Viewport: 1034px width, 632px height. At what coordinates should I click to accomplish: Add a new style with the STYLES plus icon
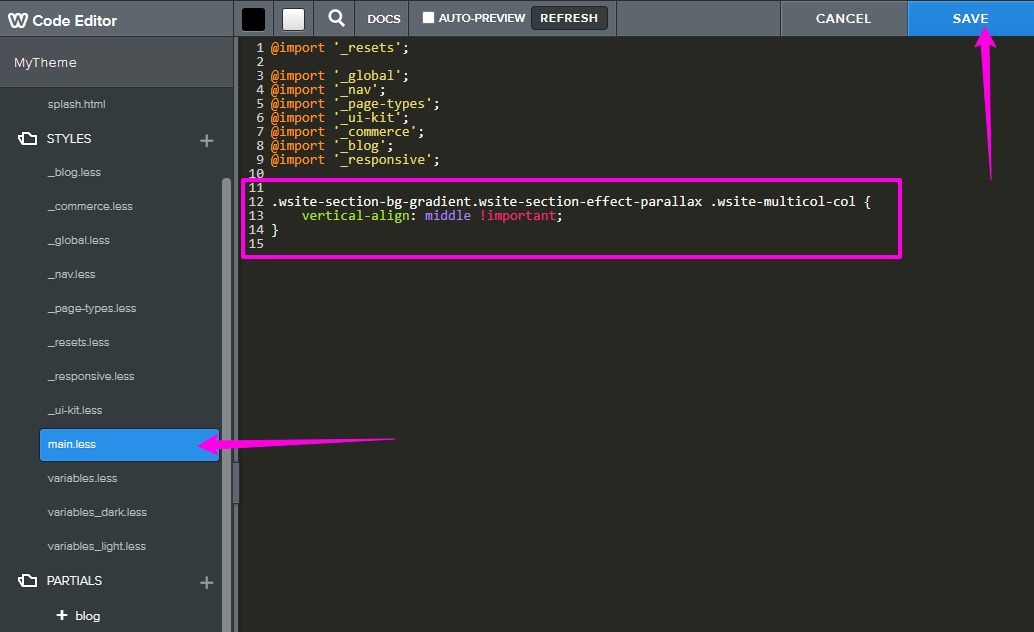[206, 140]
